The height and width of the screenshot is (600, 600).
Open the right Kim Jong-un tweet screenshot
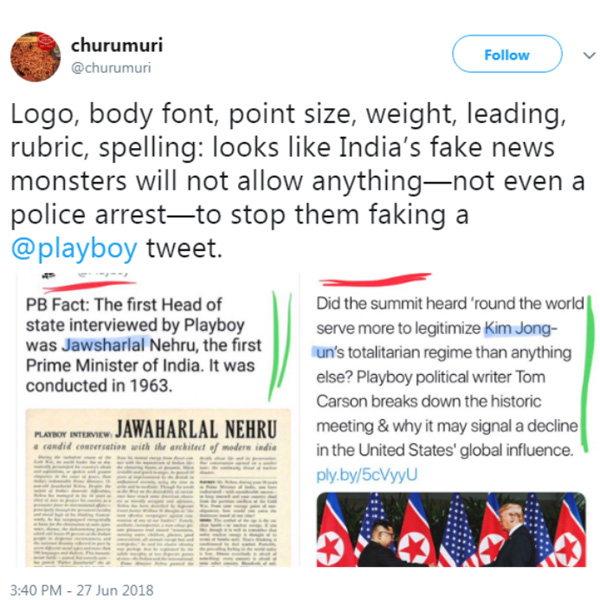click(x=450, y=420)
